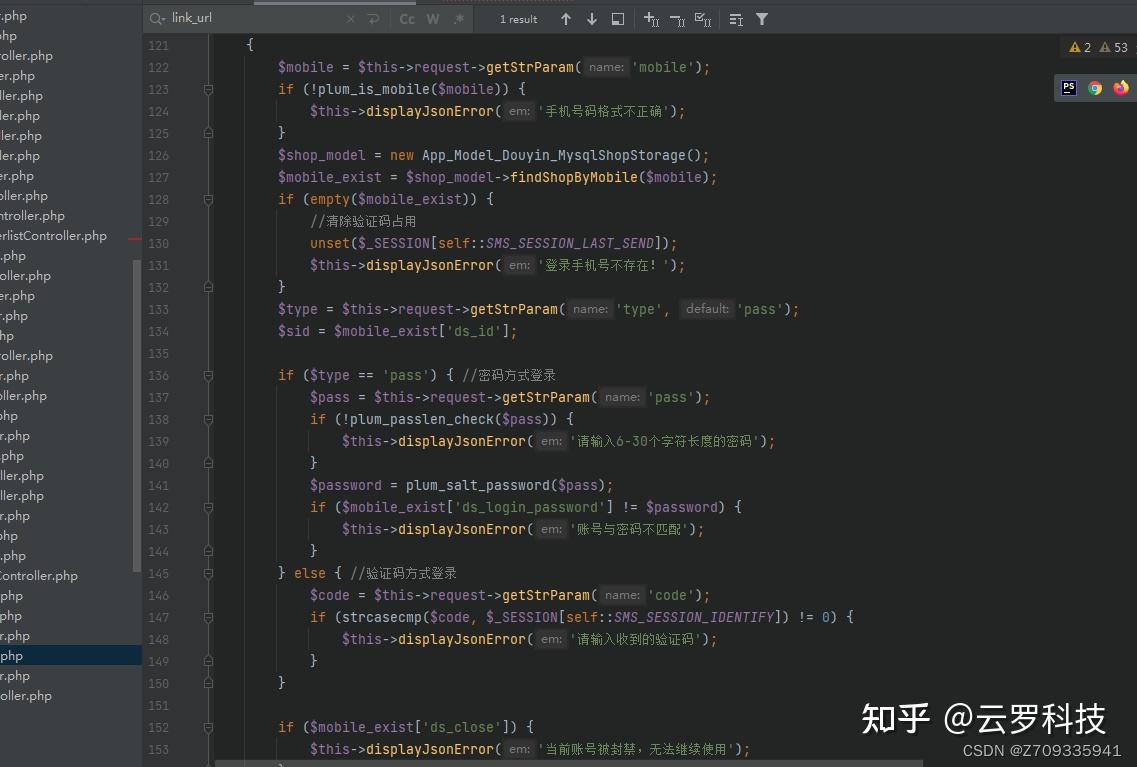1137x767 pixels.
Task: Toggle Regex search option
Action: tap(459, 20)
